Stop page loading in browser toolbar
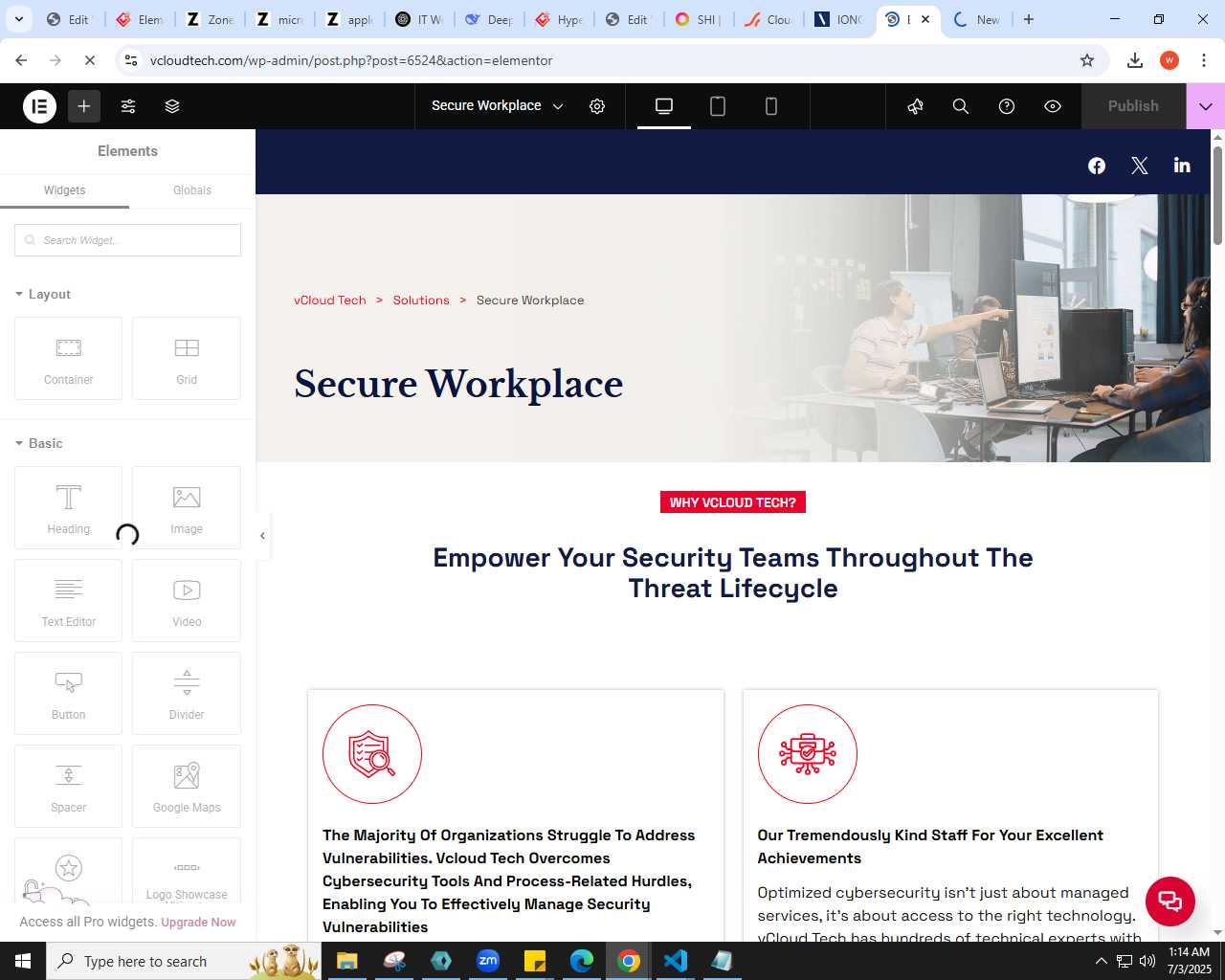The image size is (1225, 980). 89,60
